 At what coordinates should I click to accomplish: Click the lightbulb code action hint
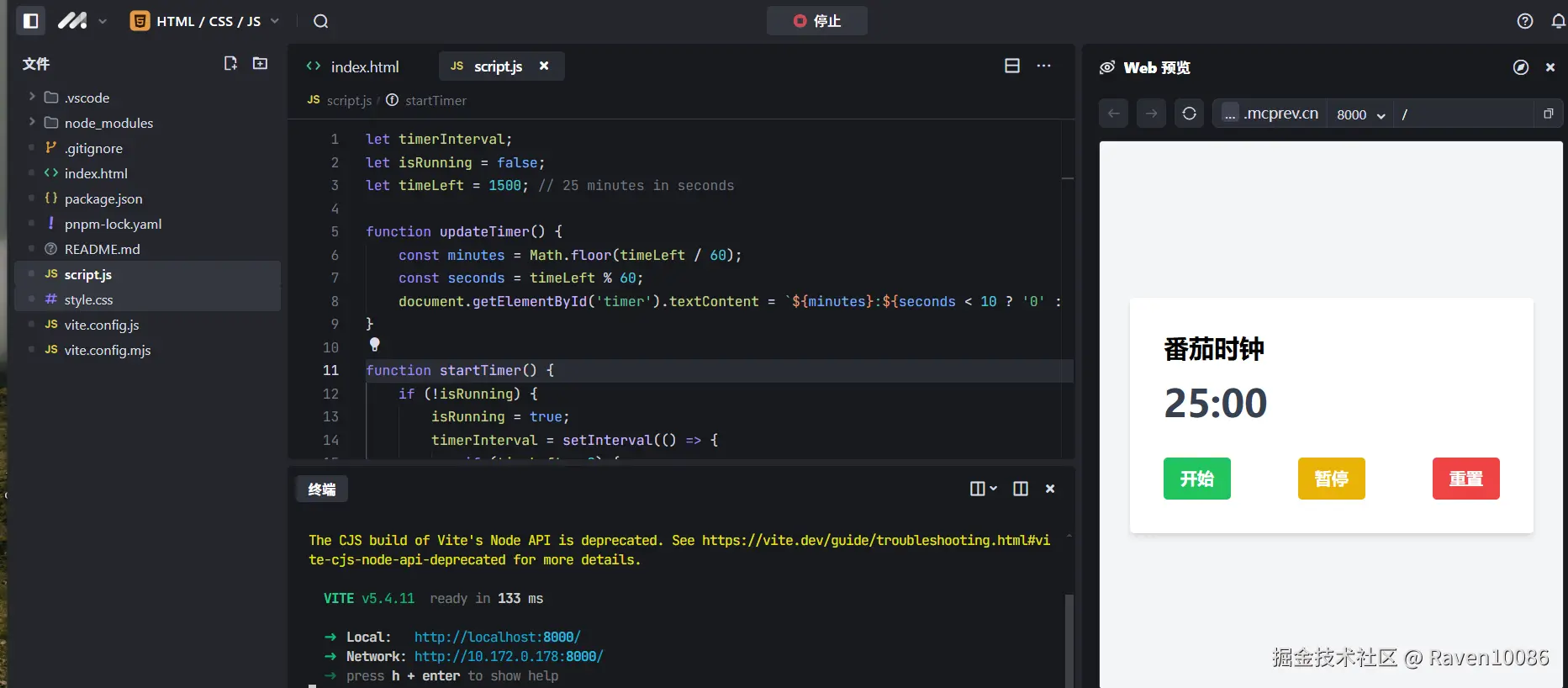coord(375,345)
